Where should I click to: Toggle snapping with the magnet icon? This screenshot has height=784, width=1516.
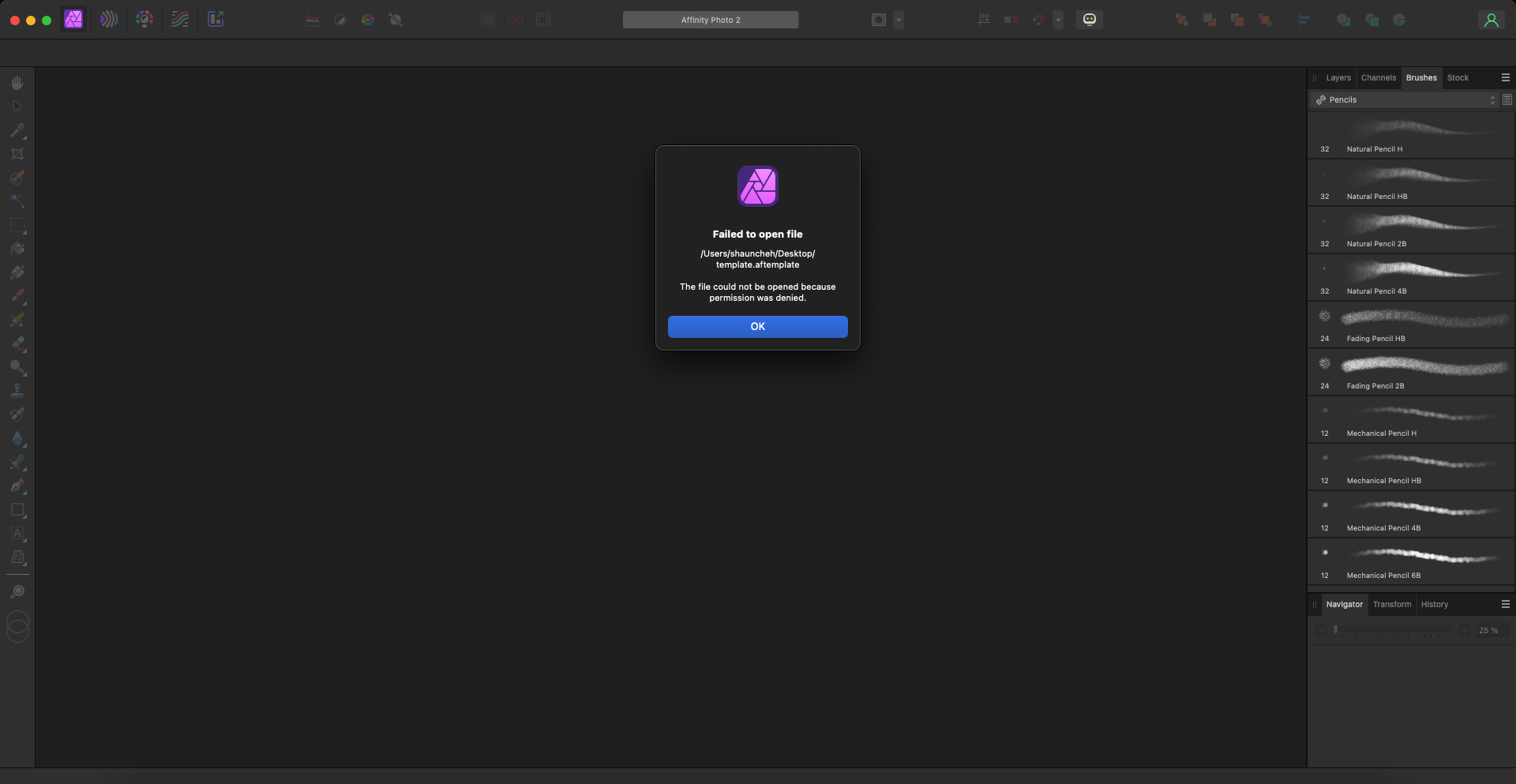pyautogui.click(x=1039, y=19)
